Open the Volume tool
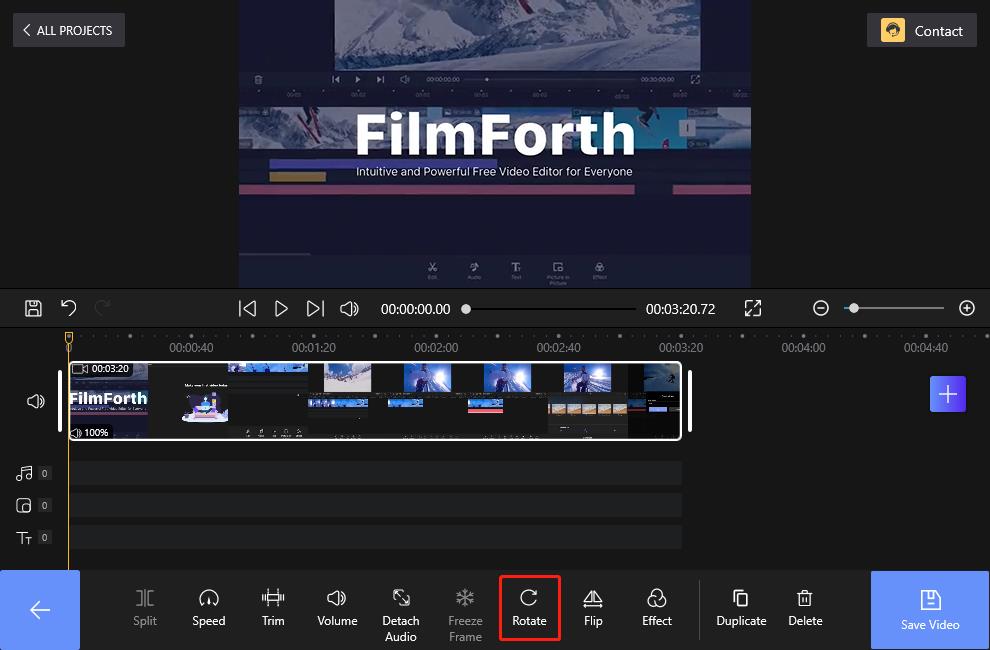 point(337,608)
